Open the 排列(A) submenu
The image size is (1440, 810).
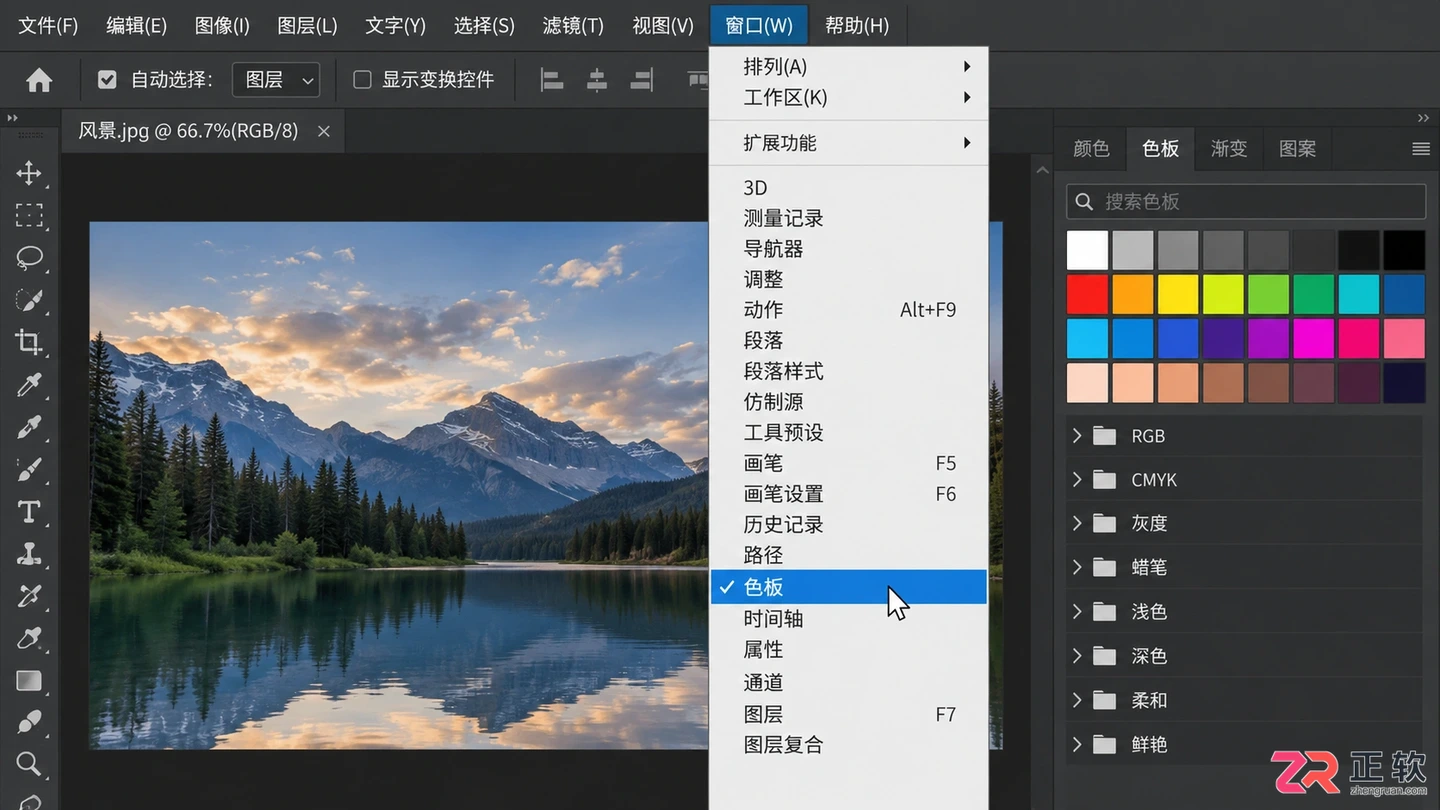click(x=848, y=67)
